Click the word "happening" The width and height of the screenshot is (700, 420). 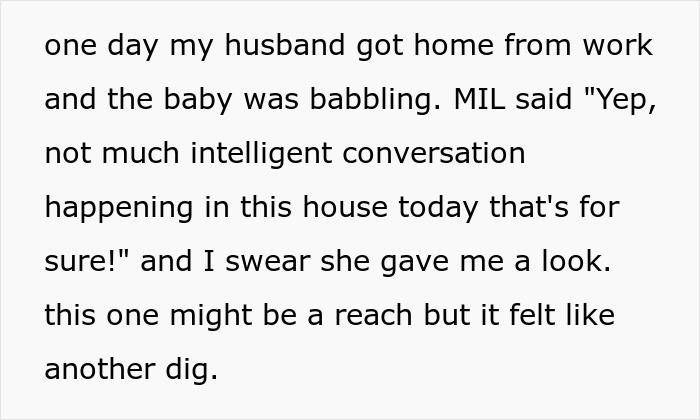coord(118,208)
